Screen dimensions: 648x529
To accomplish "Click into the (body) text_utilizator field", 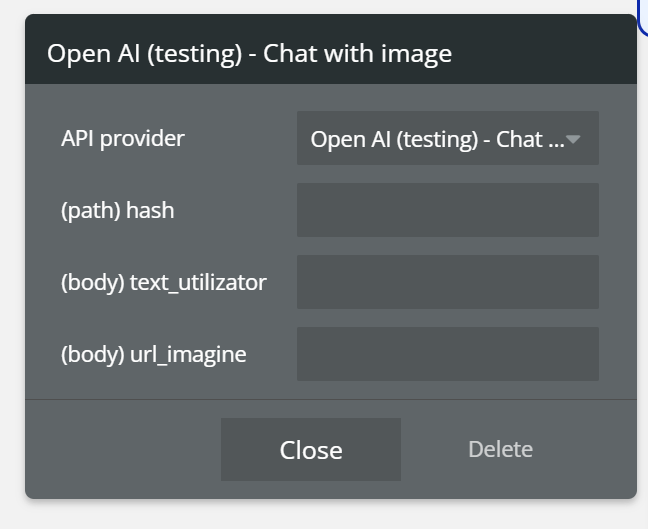I will (447, 282).
